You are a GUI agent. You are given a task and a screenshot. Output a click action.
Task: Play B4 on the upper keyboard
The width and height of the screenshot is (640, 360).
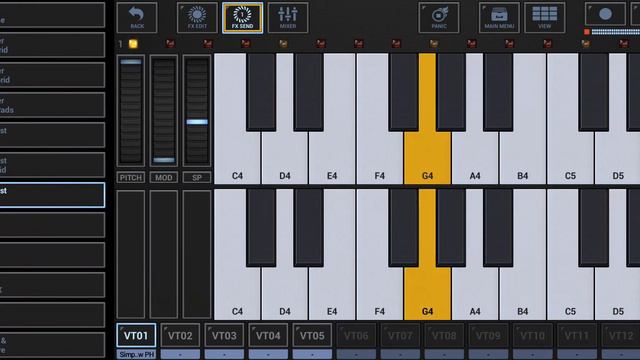point(522,159)
